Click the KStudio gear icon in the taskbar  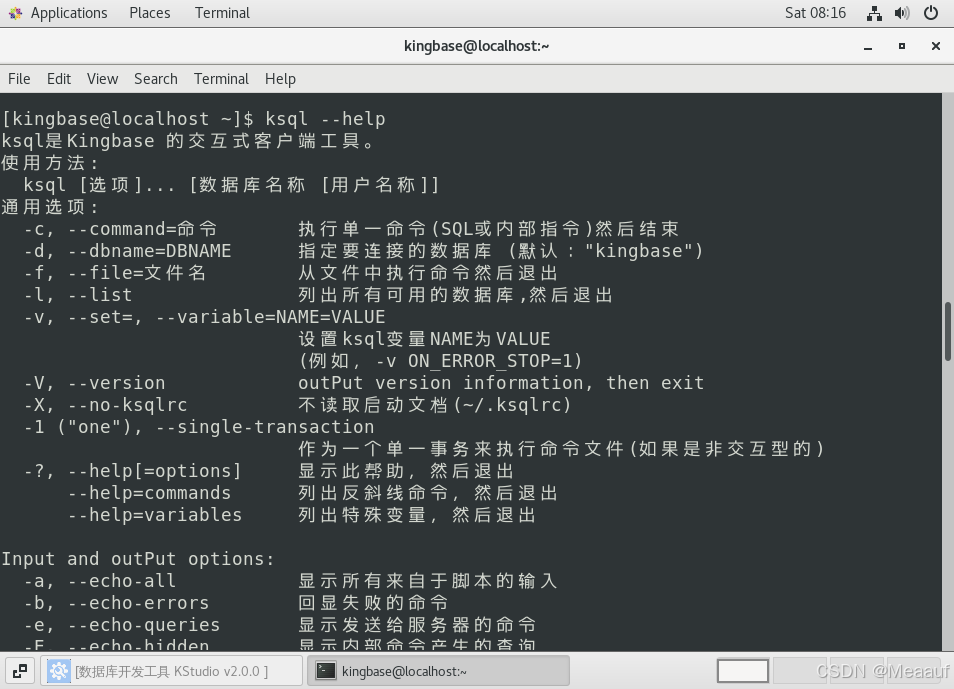59,671
